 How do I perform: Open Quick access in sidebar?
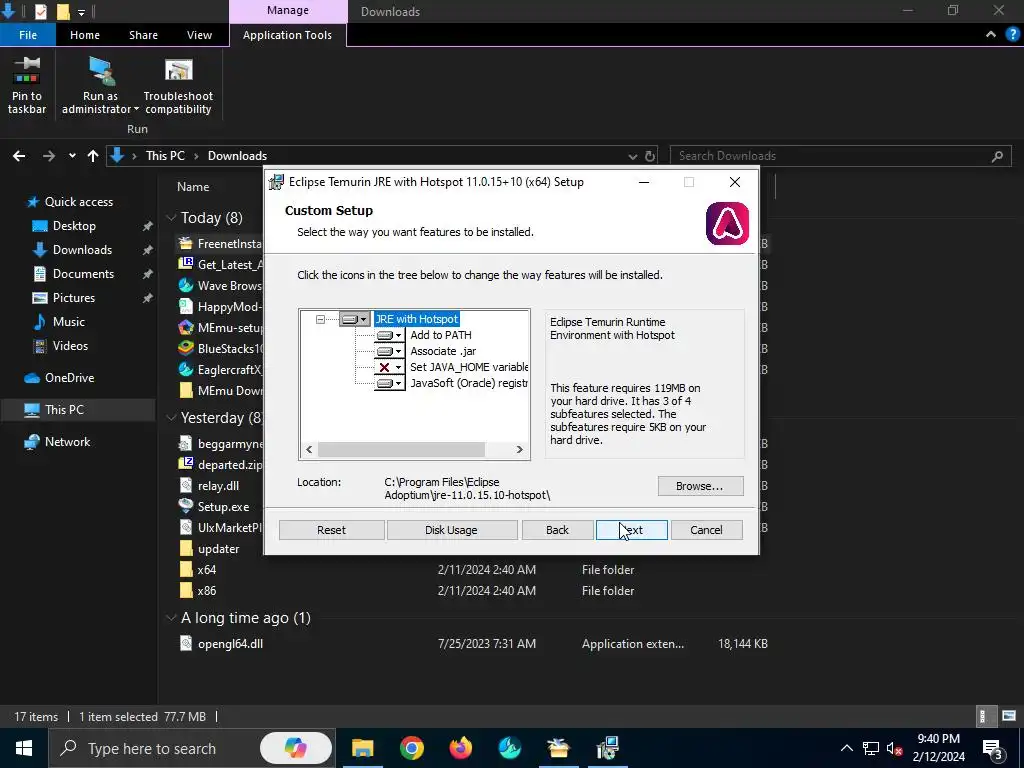pyautogui.click(x=78, y=202)
